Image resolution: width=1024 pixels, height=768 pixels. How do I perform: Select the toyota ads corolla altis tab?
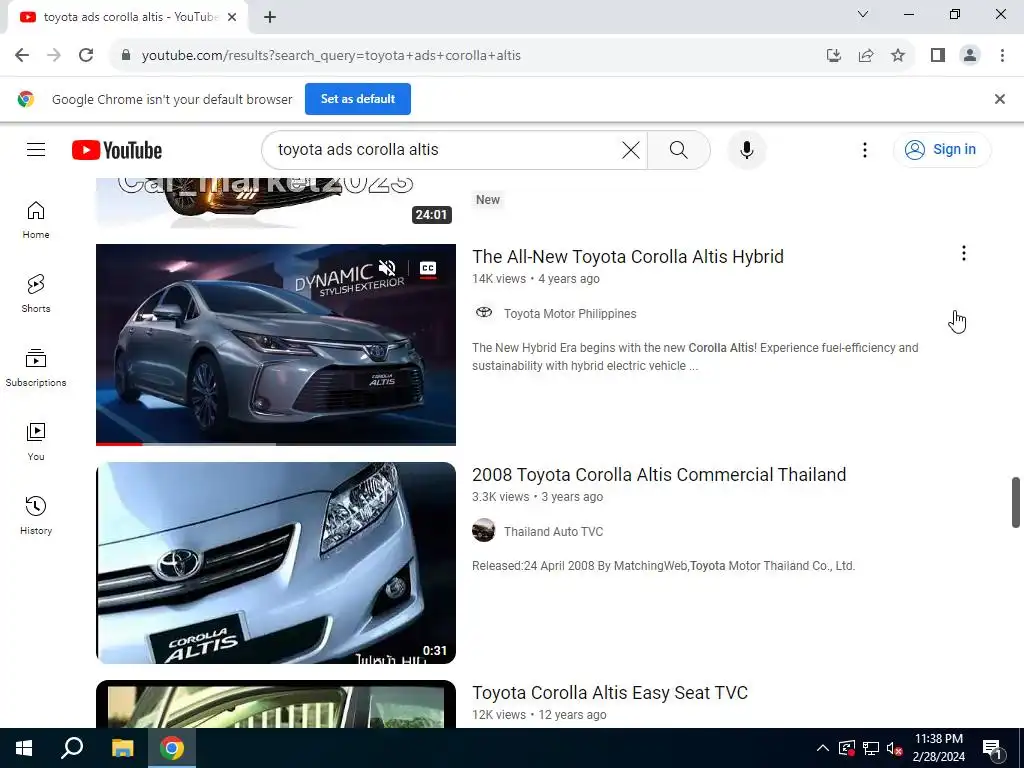(127, 17)
